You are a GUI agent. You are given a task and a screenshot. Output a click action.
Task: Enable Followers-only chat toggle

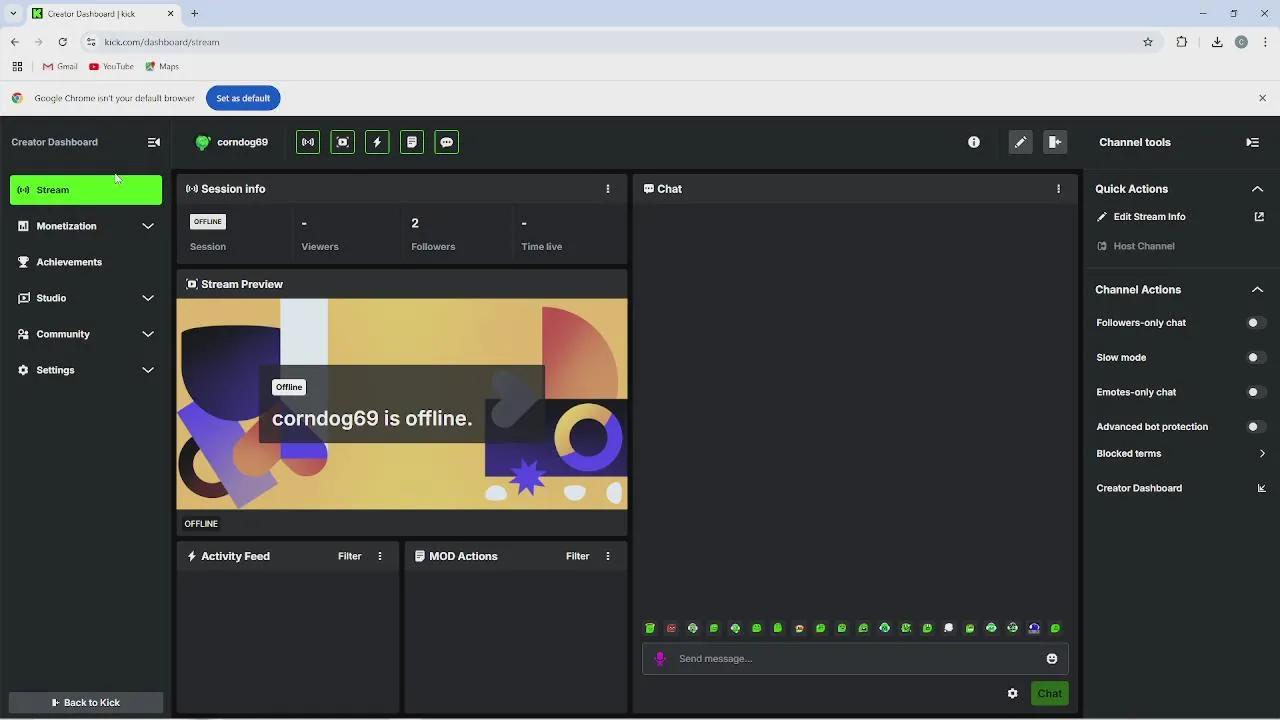click(1255, 323)
